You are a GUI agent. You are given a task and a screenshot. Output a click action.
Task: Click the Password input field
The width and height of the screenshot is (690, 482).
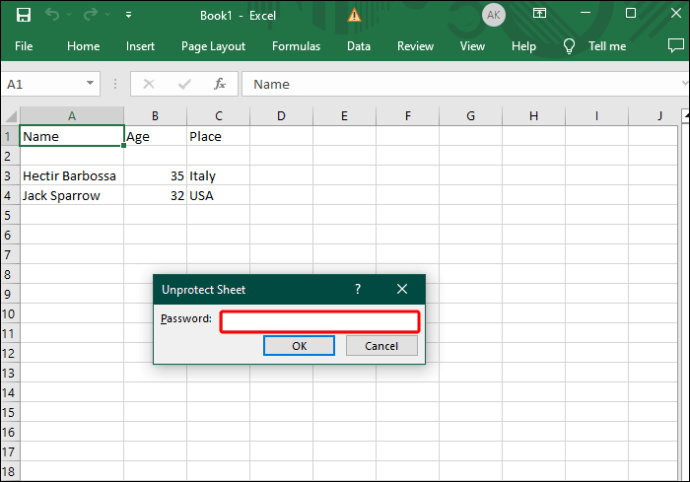320,322
